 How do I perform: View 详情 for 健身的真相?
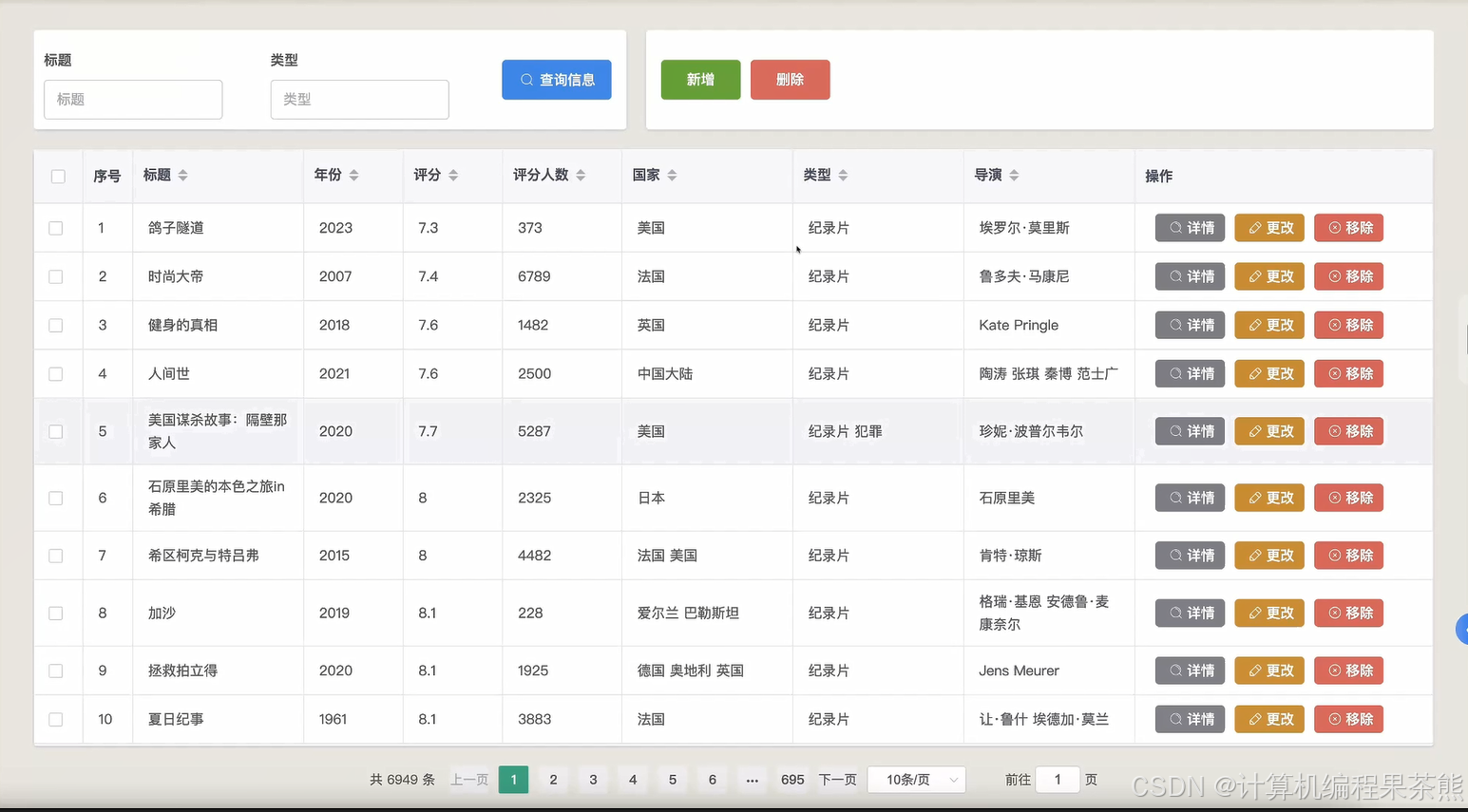pyautogui.click(x=1190, y=325)
